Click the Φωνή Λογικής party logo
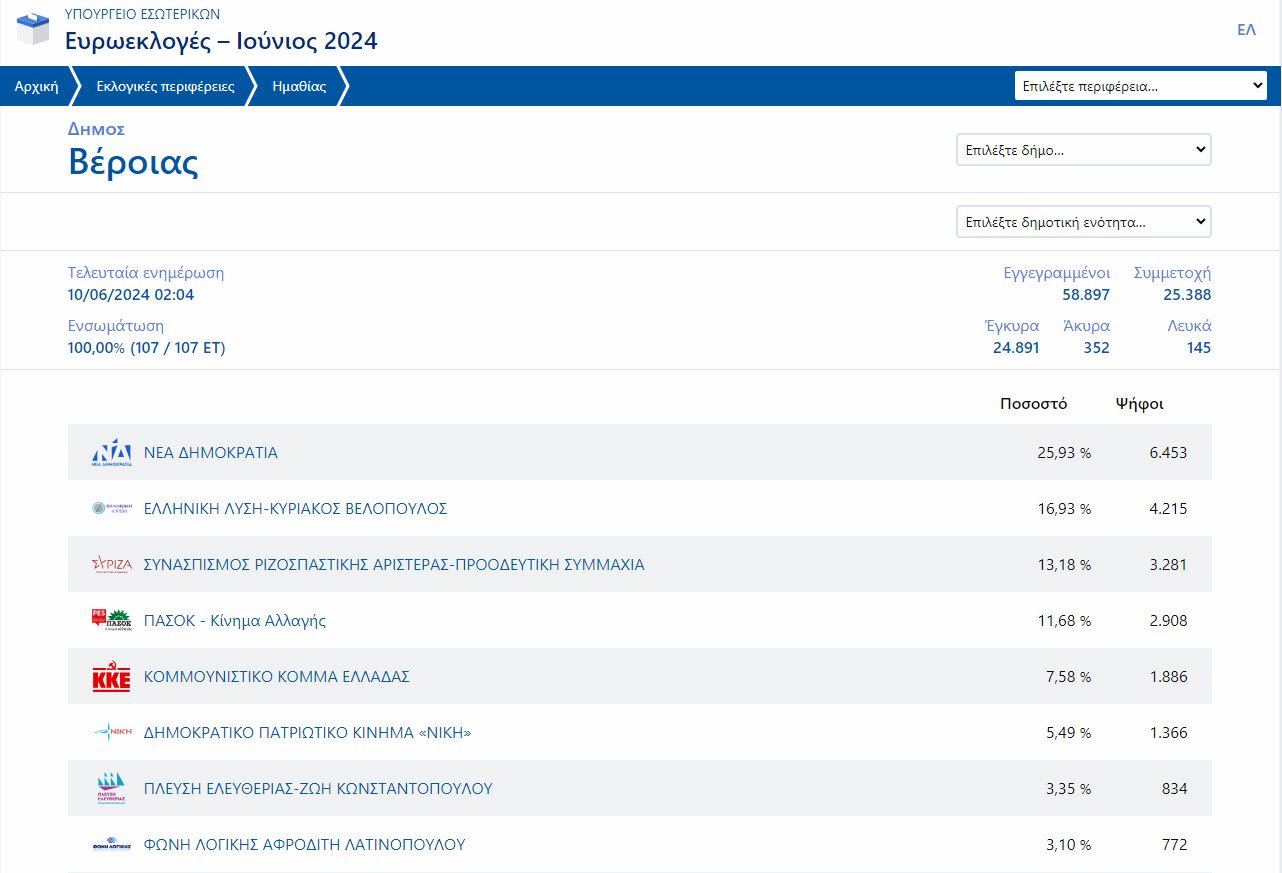The image size is (1282, 873). pos(111,845)
